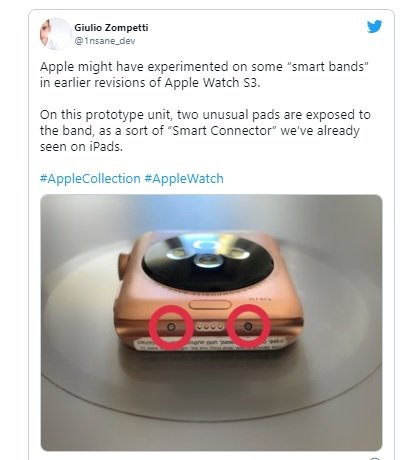Visit the @1nsane_dev handle link

click(x=104, y=41)
